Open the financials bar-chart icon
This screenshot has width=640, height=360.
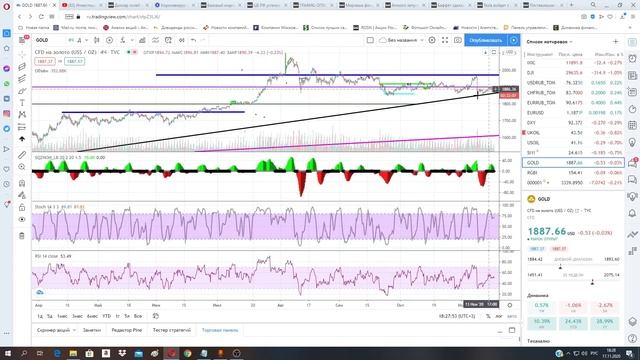pos(142,40)
